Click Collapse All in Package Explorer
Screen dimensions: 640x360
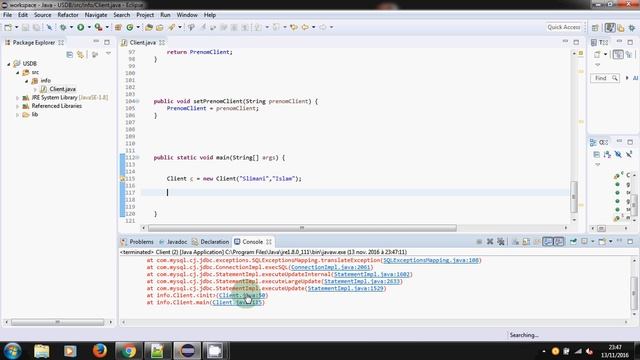70,54
